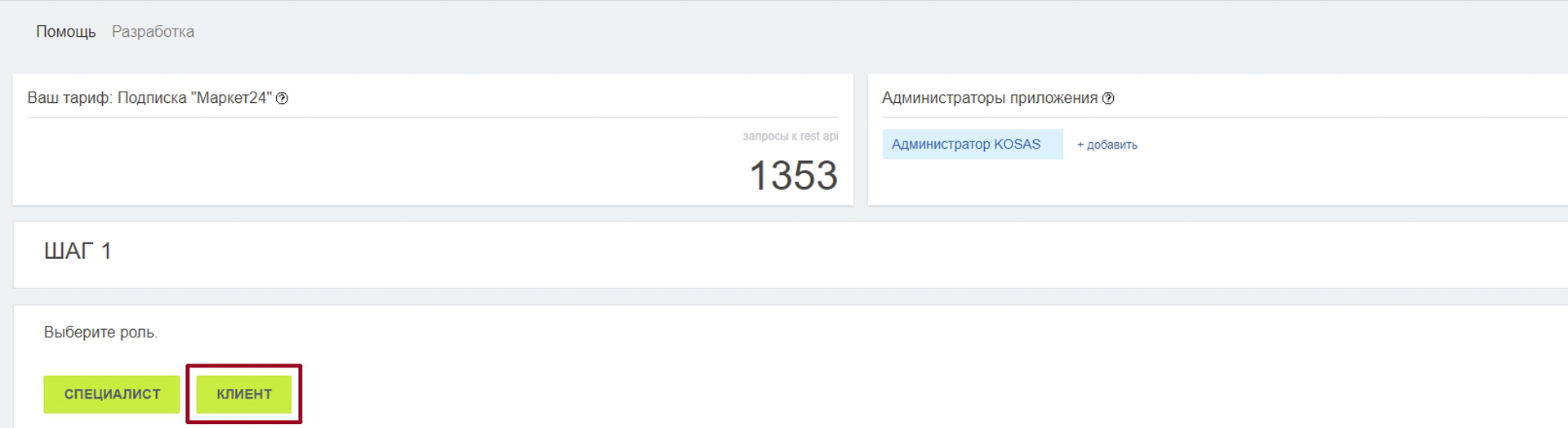
Task: Click the Администраторы приложения heading text
Action: click(990, 98)
